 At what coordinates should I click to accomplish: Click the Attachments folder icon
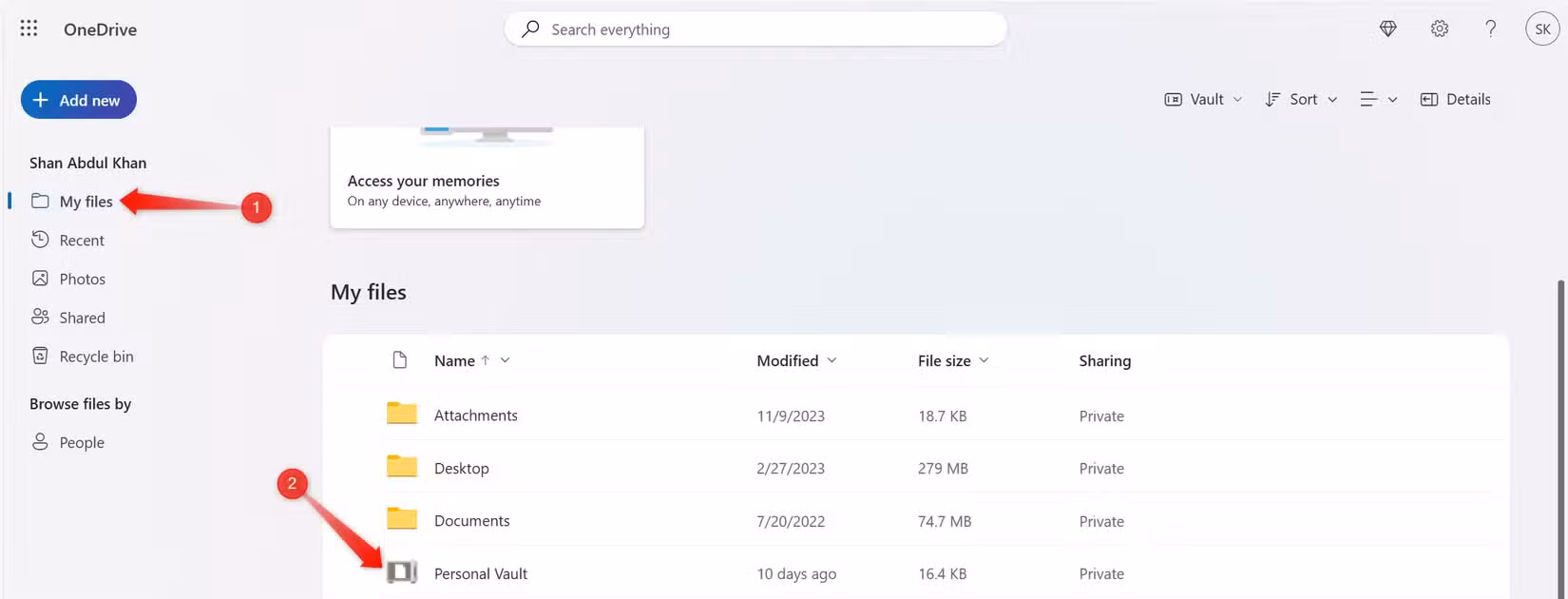tap(402, 414)
